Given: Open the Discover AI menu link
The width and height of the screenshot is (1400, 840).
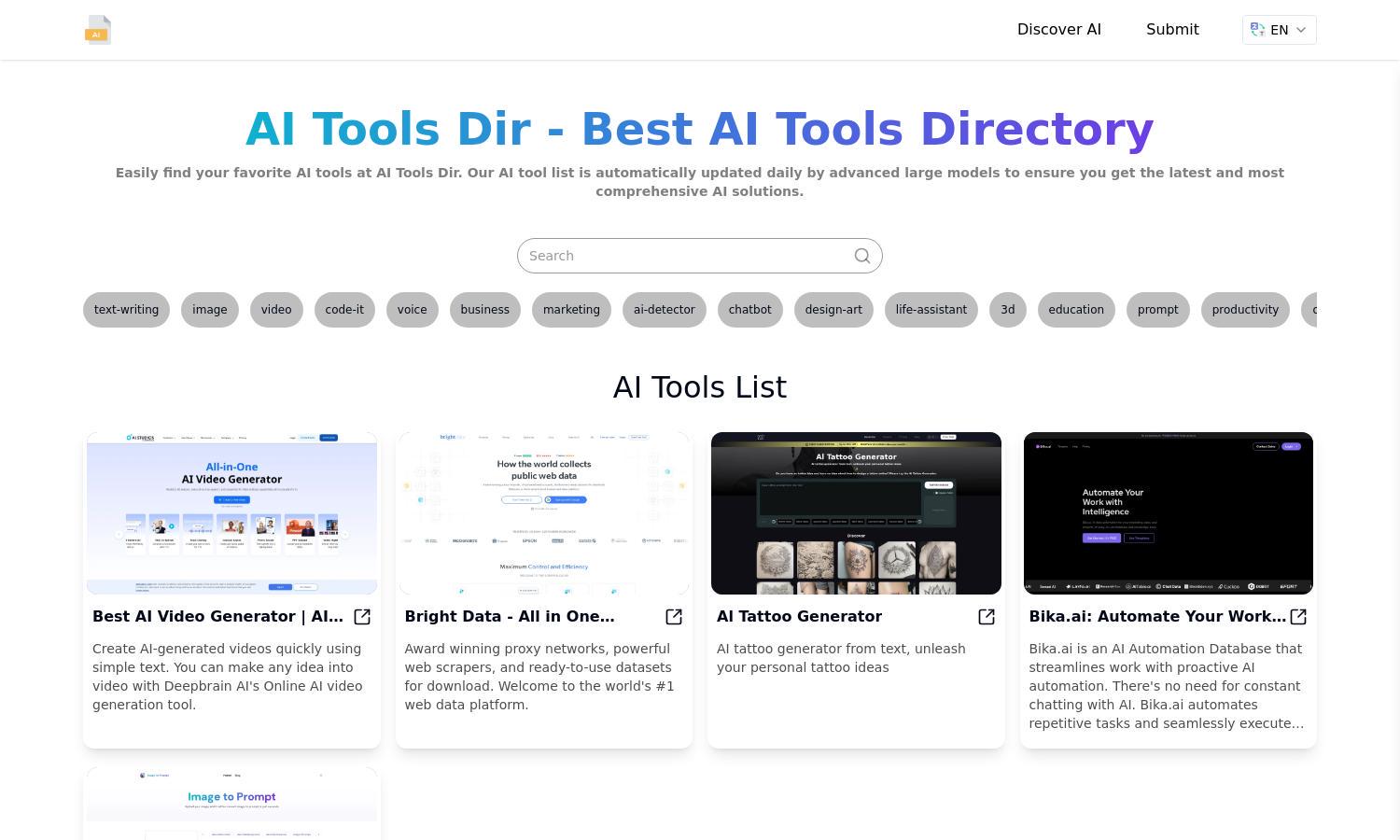Looking at the screenshot, I should click(1059, 30).
